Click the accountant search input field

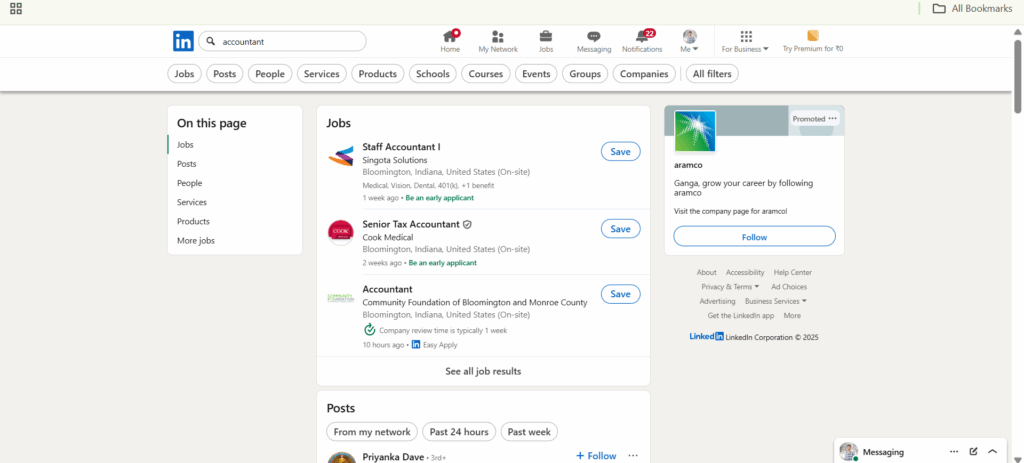290,42
